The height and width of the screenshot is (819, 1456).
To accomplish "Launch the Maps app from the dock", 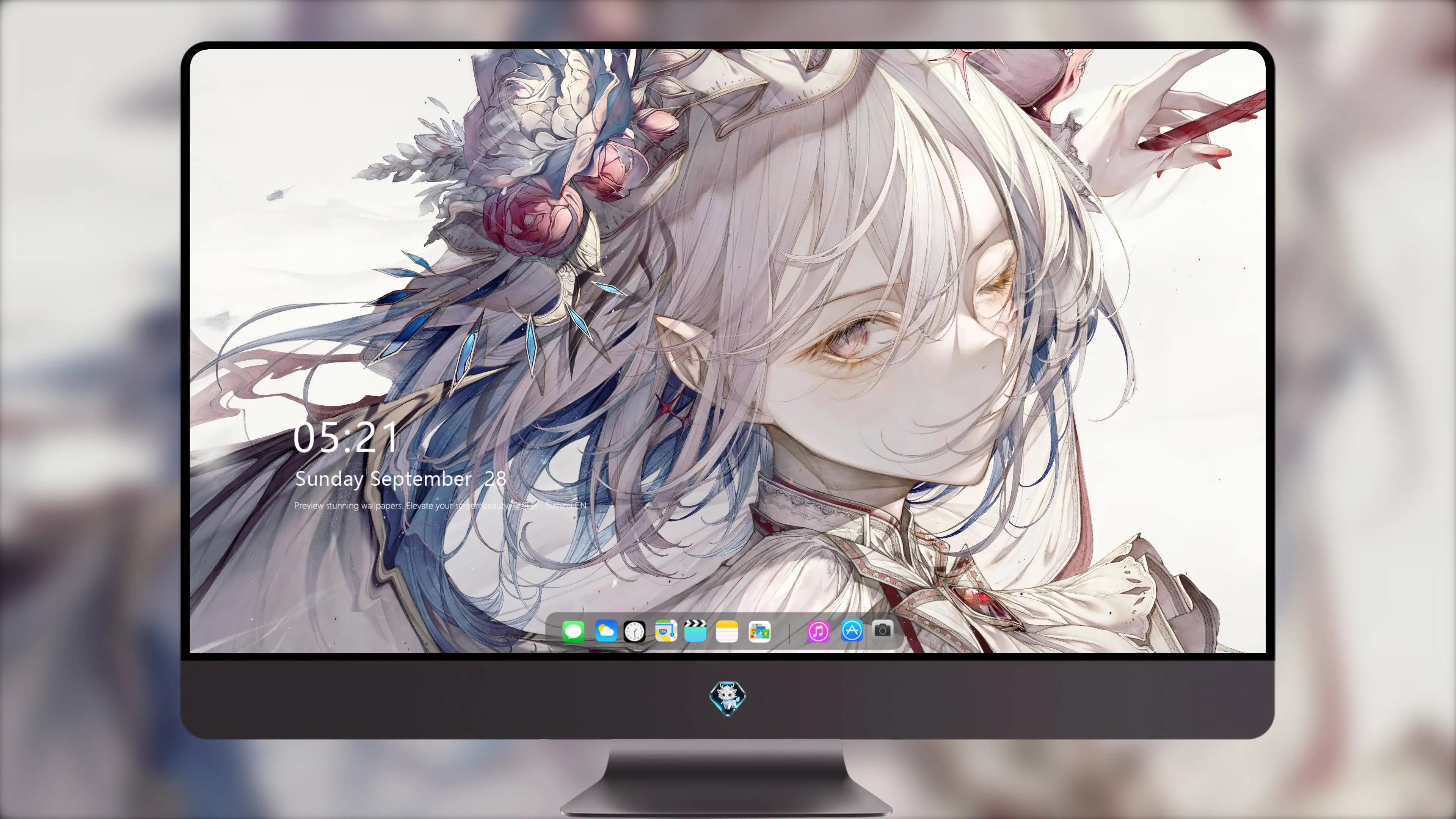I will (x=666, y=631).
